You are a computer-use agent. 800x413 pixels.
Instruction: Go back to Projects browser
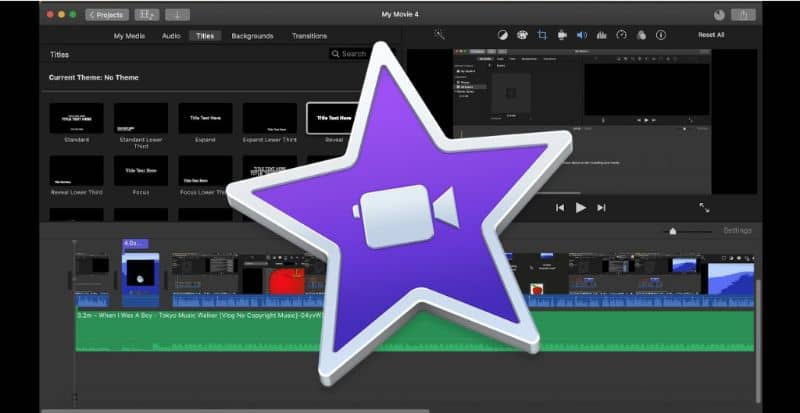coord(107,15)
